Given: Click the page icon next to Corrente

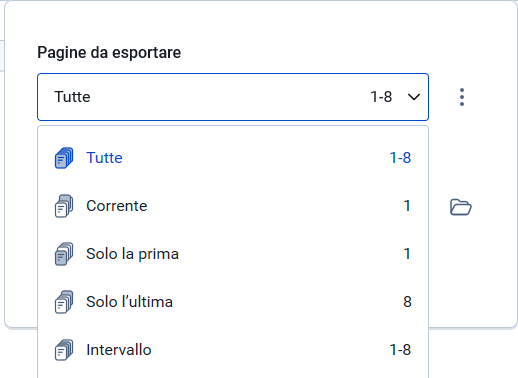Looking at the screenshot, I should [64, 206].
